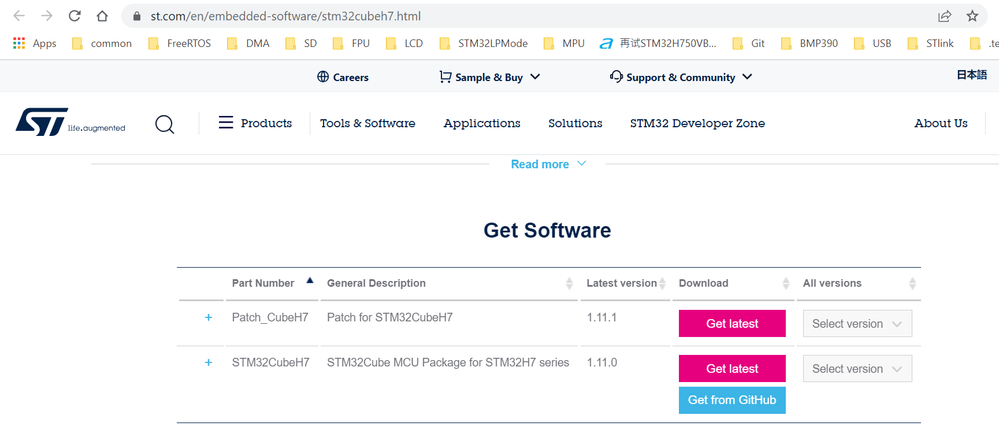Open the Careers link with globe icon
The width and height of the screenshot is (999, 440).
(x=343, y=77)
